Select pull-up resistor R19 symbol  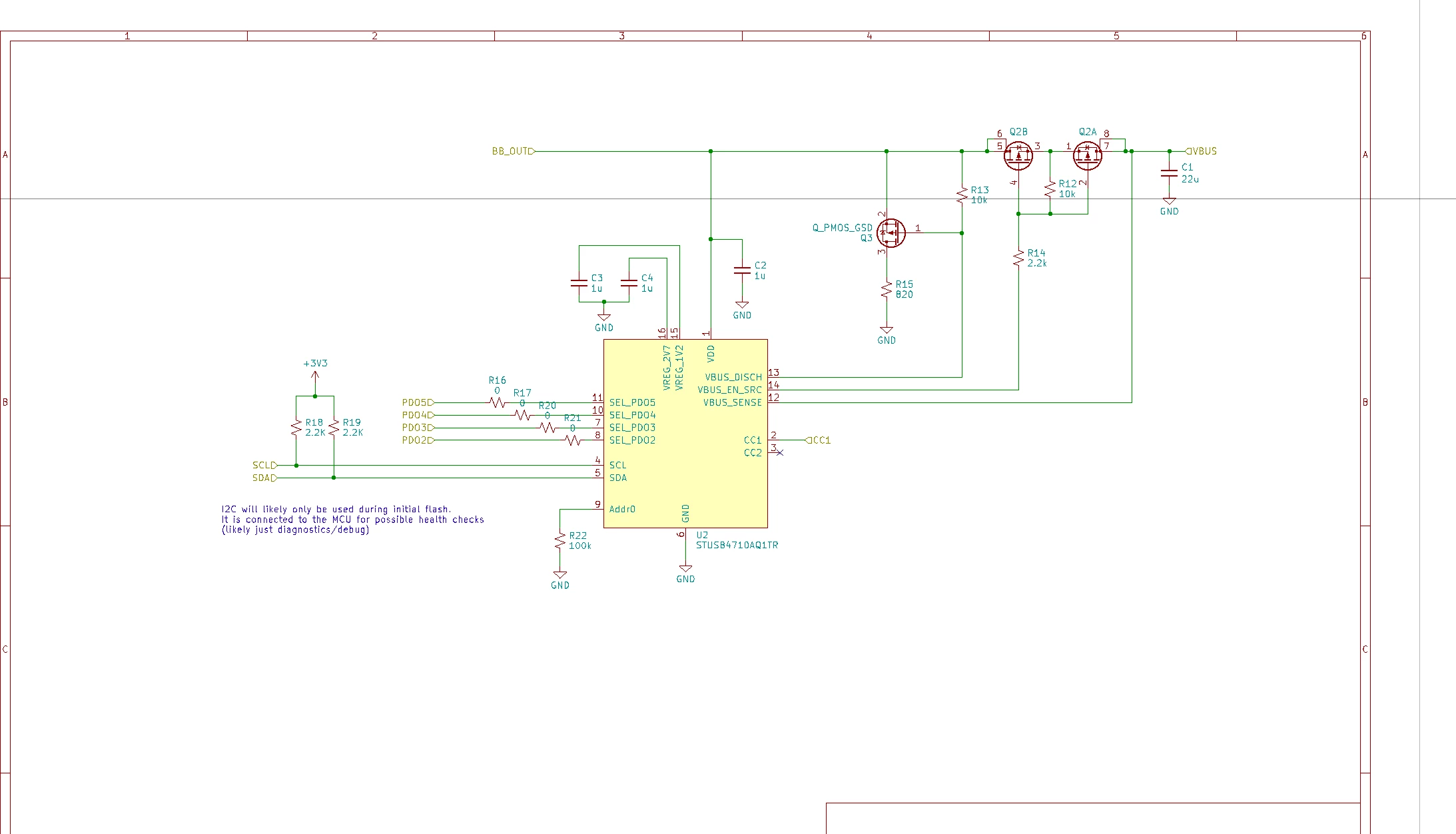334,428
